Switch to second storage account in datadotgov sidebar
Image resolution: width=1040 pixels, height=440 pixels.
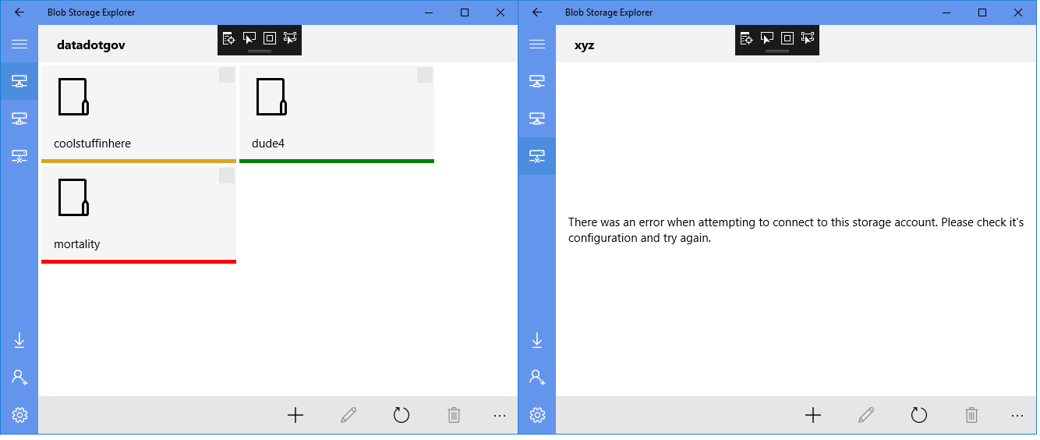click(x=19, y=119)
